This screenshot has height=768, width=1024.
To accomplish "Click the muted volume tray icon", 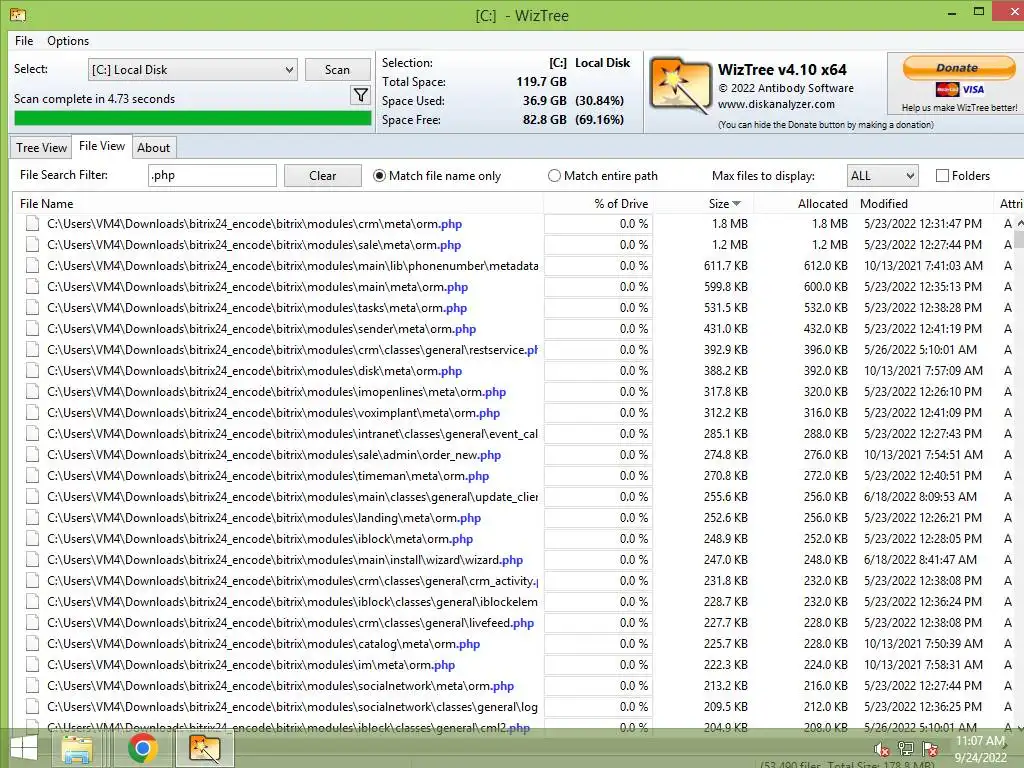I will coord(882,749).
